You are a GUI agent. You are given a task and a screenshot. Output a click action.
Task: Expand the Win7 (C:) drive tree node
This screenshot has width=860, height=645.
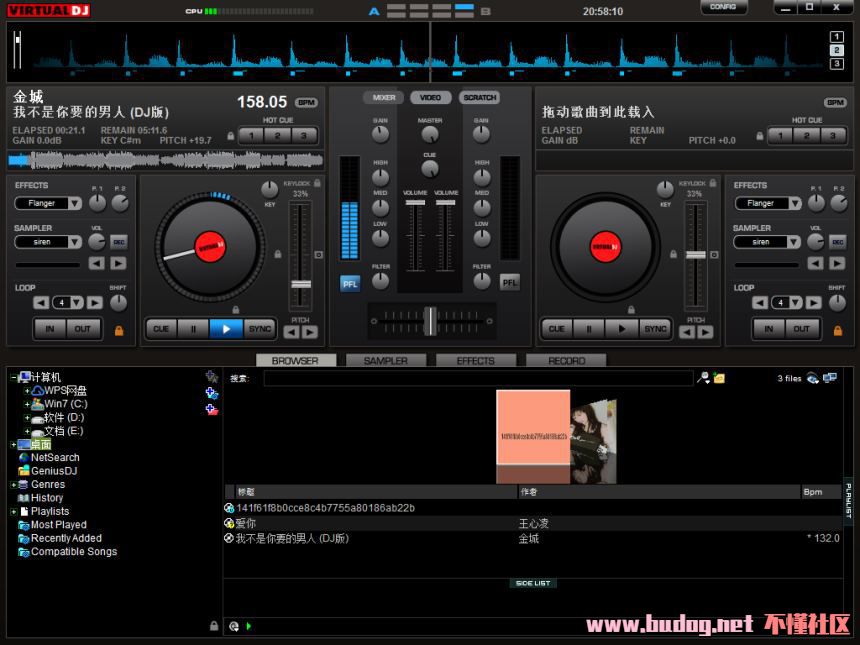click(27, 404)
